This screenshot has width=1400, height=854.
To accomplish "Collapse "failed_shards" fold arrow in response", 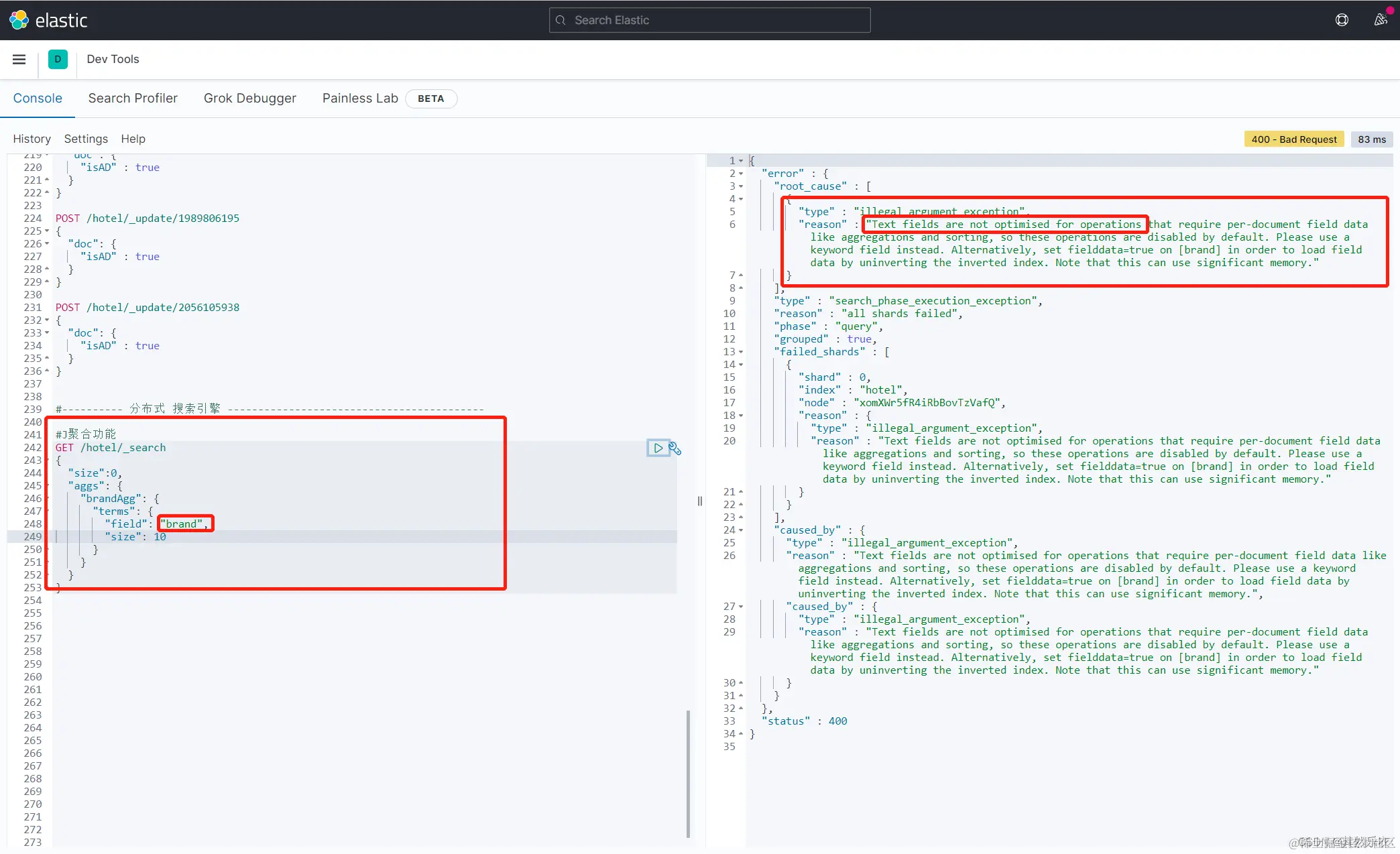I will pos(741,352).
